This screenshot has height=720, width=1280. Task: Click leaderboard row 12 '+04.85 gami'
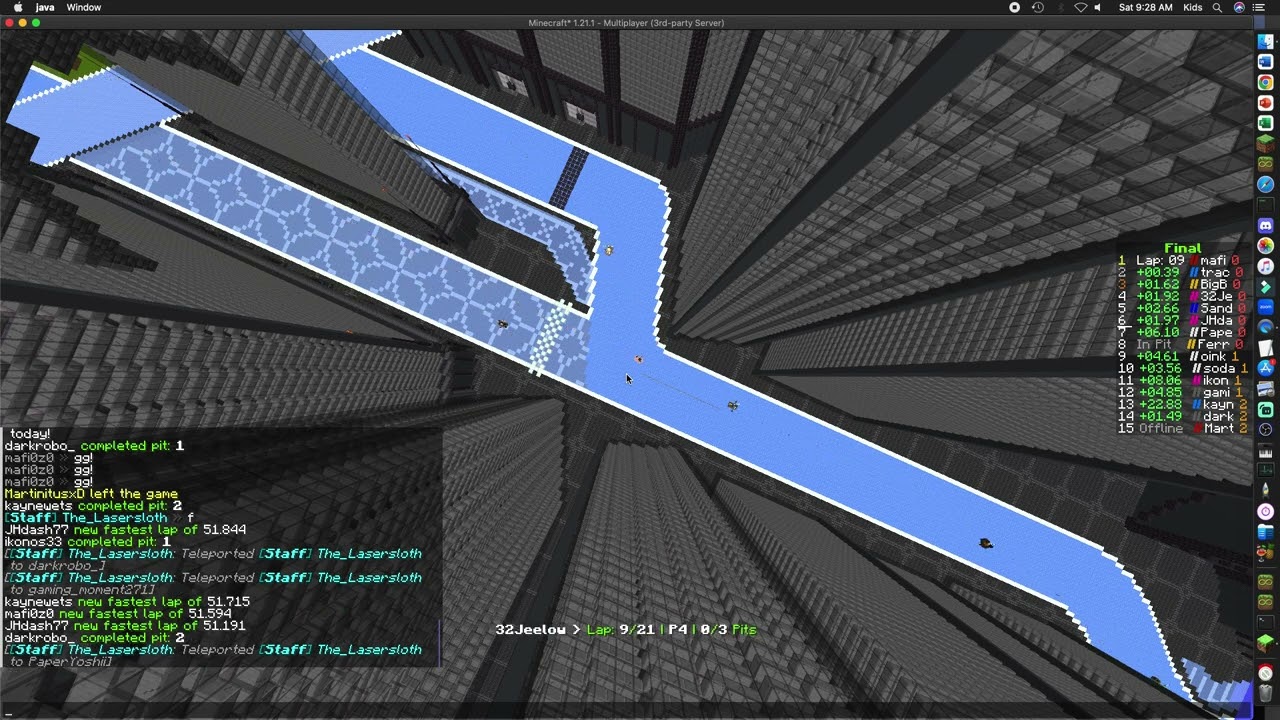[x=1180, y=392]
